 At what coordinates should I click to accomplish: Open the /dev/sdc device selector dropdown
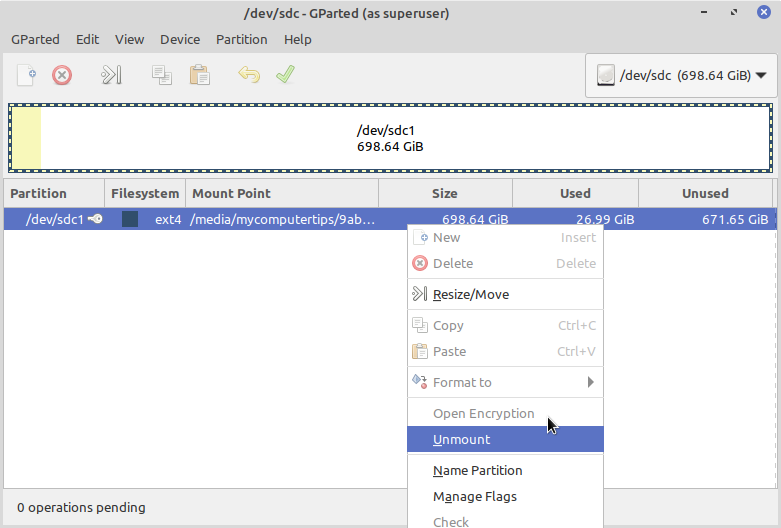pos(681,75)
